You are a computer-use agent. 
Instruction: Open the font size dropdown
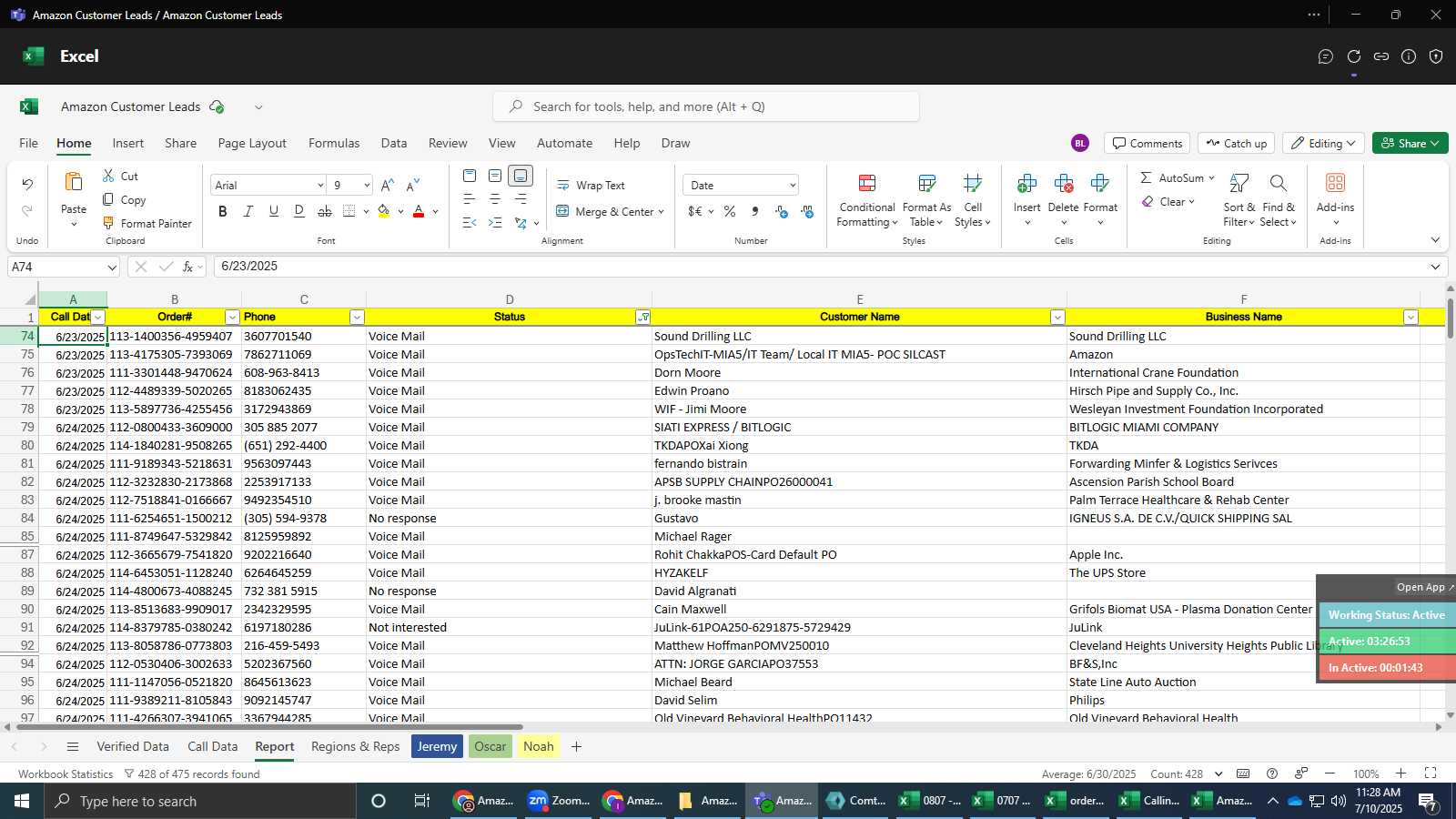point(367,185)
